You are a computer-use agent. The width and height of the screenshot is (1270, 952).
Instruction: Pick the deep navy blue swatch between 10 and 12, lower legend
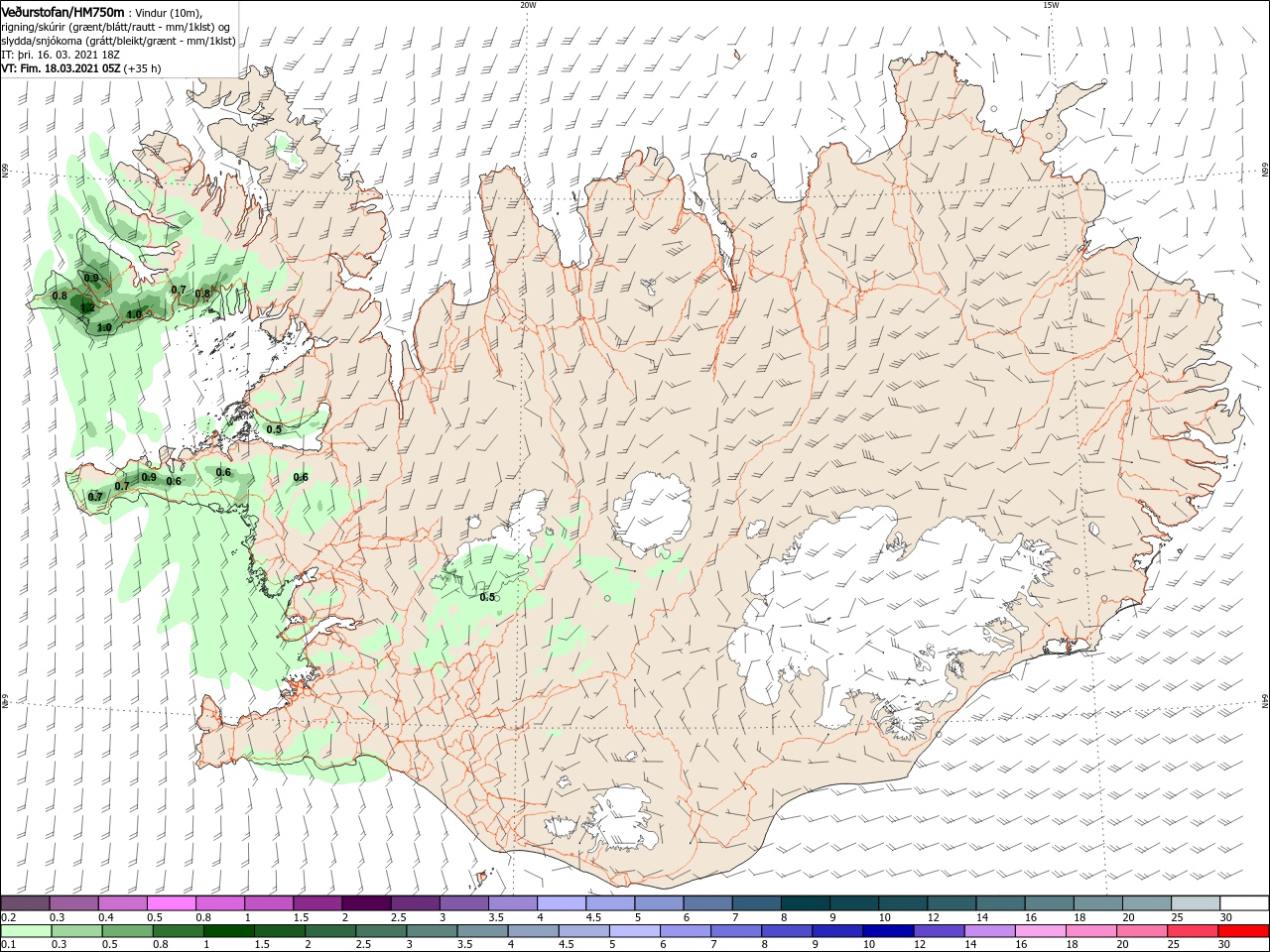coord(886,931)
